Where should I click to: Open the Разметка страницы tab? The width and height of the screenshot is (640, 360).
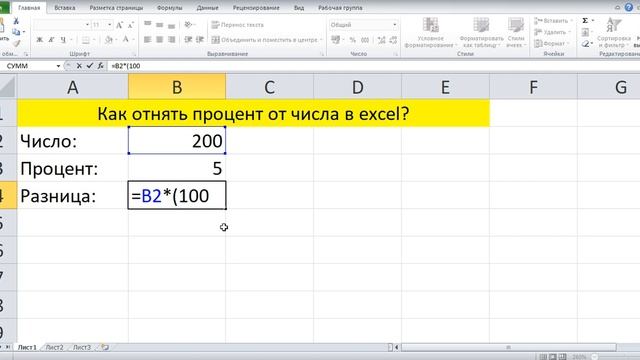116,8
